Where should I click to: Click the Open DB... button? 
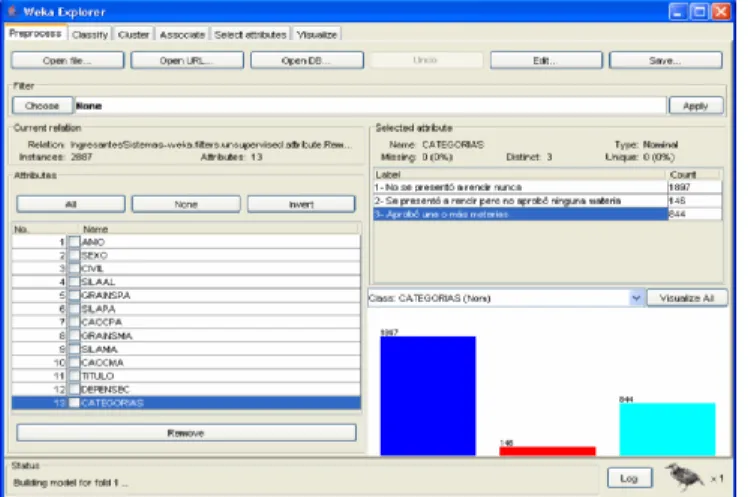pyautogui.click(x=307, y=61)
